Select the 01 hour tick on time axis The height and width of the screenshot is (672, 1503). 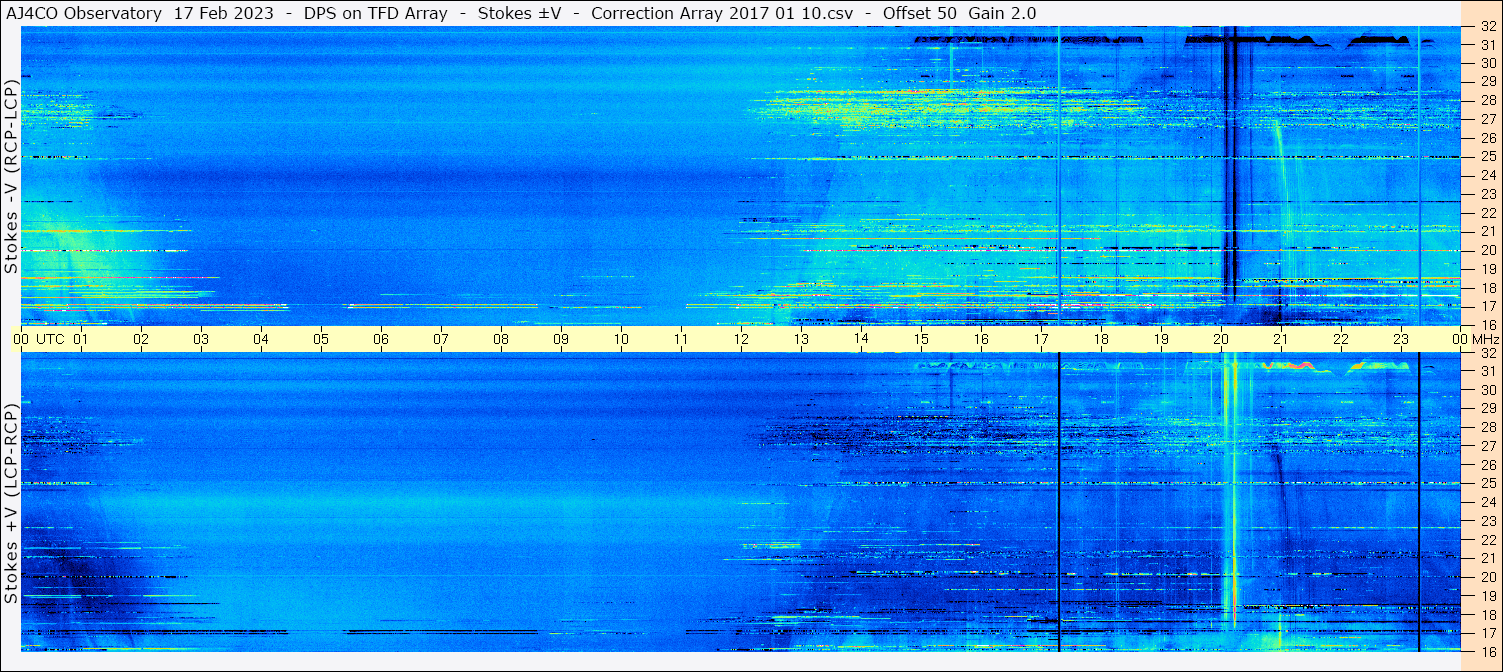pos(81,339)
